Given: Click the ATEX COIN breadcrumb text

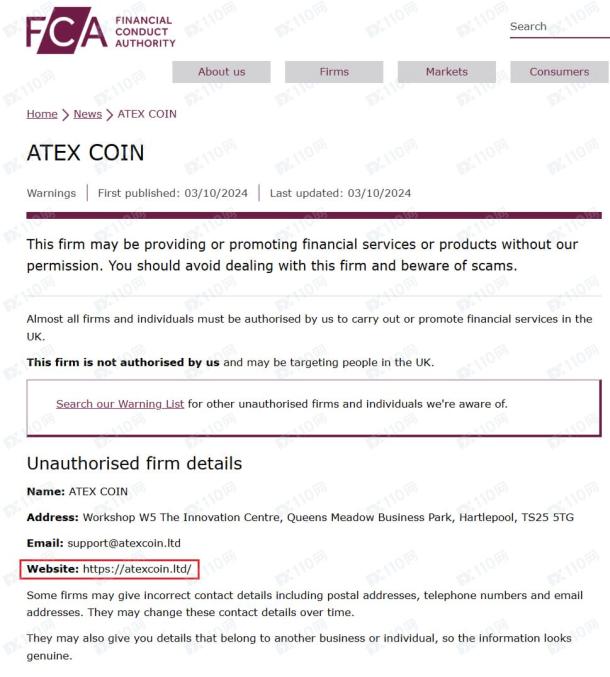Looking at the screenshot, I should coord(147,114).
